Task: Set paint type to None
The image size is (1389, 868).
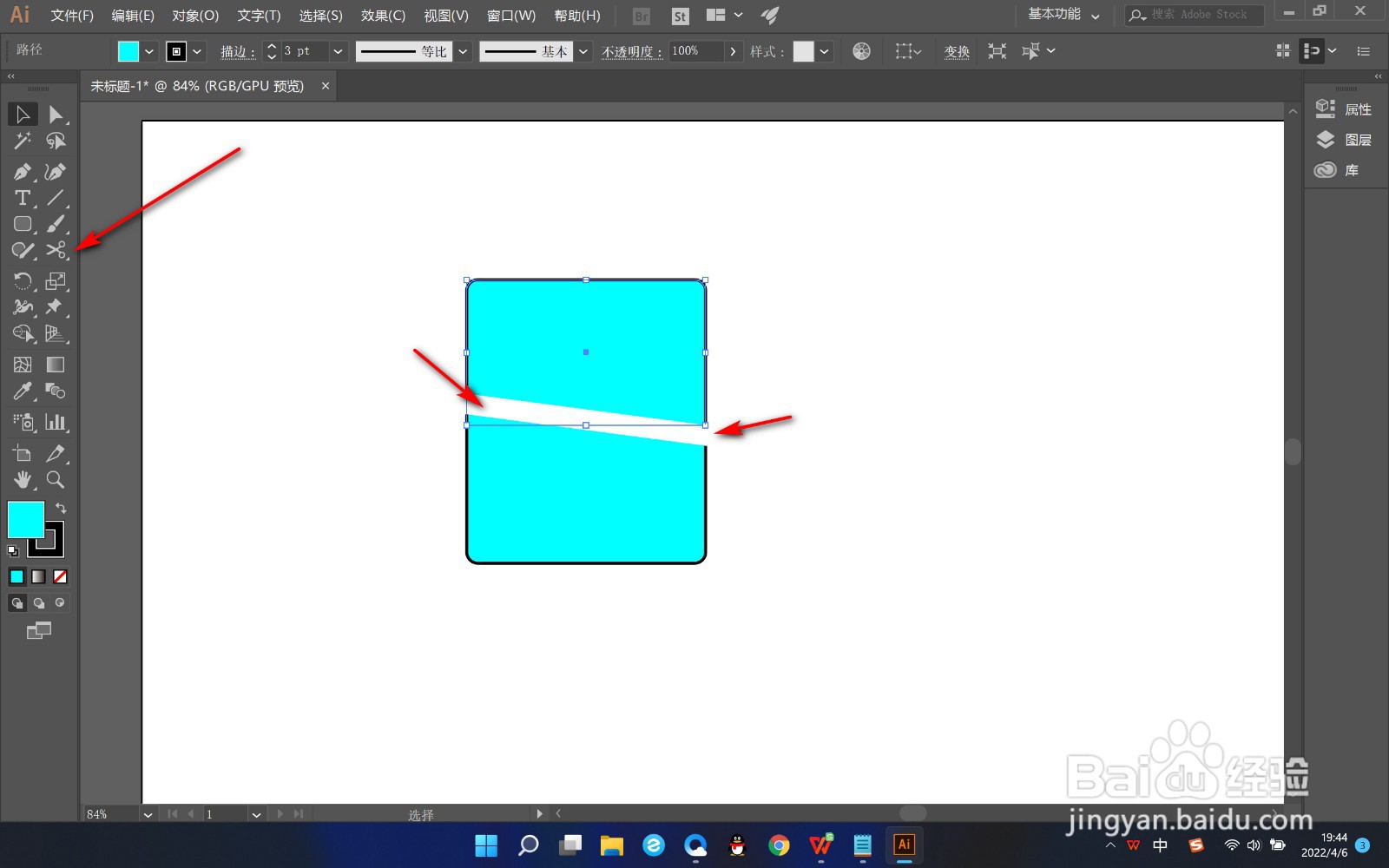Action: tap(60, 576)
